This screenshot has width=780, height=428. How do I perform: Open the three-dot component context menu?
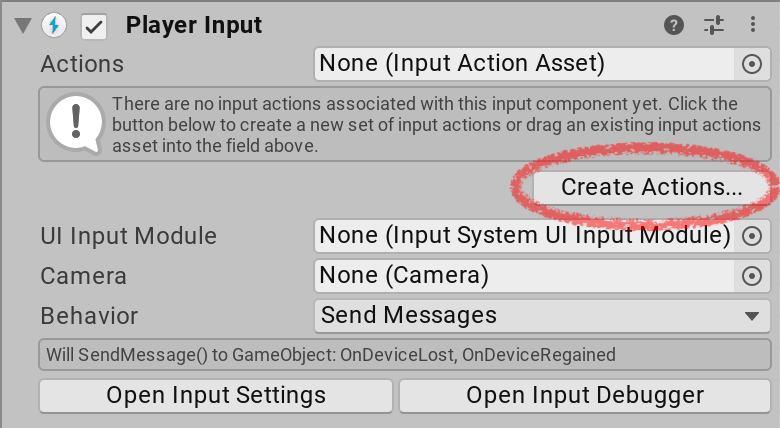point(752,24)
